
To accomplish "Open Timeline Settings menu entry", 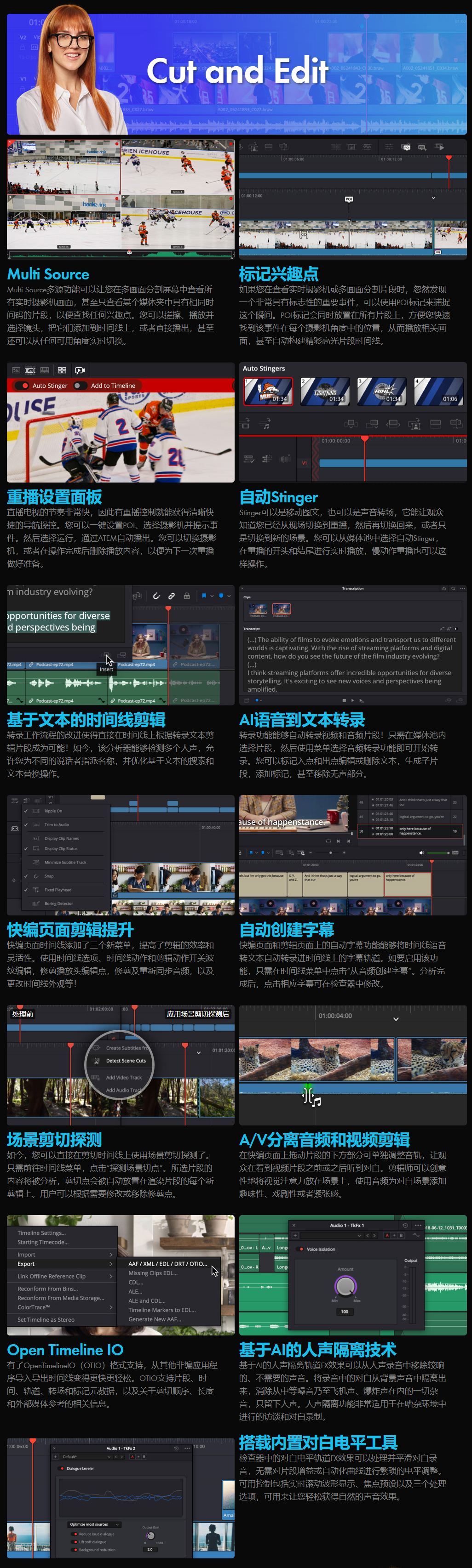I will click(x=41, y=1233).
